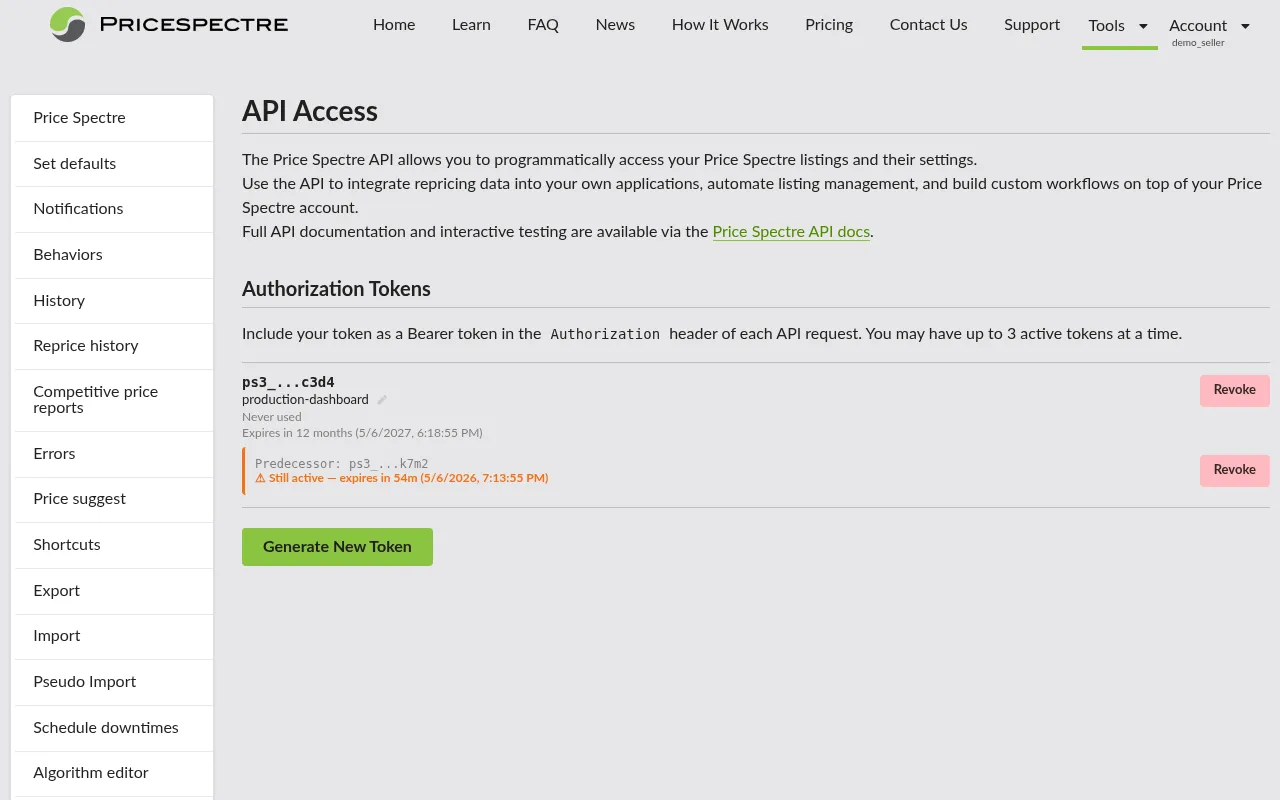Click the PriceSpectre logo icon
The image size is (1280, 800).
[68, 24]
